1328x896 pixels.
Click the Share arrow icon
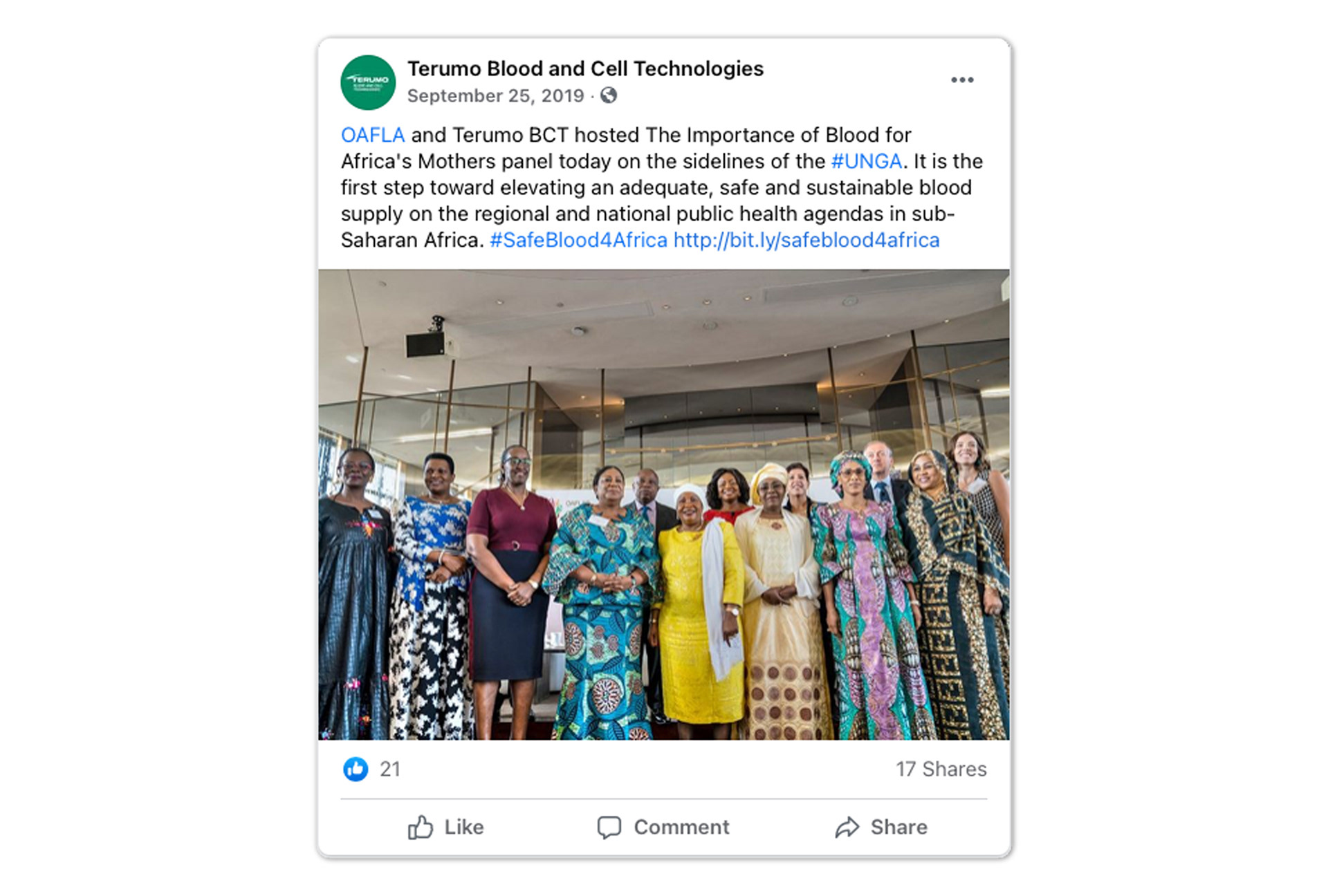[x=847, y=827]
